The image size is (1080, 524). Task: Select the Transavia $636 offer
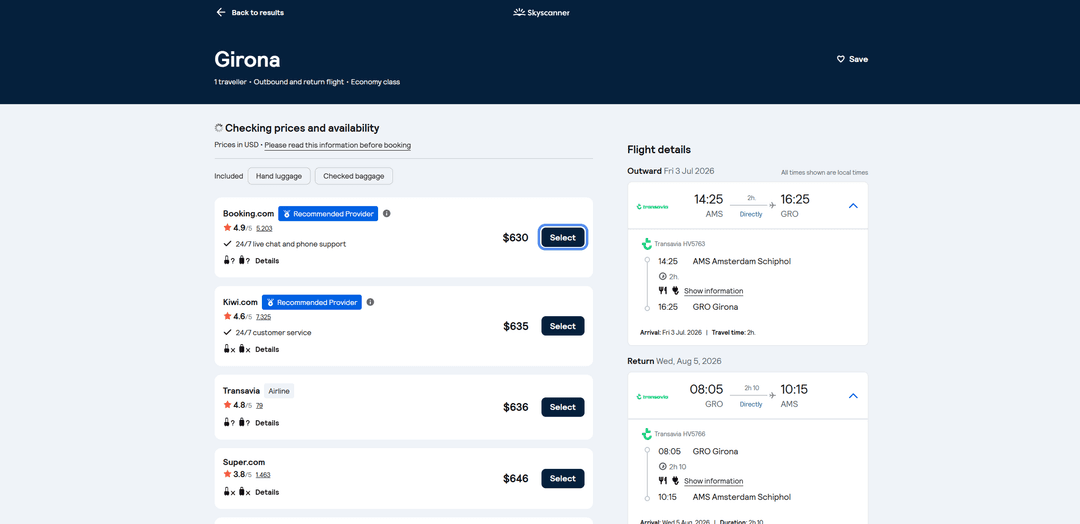(563, 407)
